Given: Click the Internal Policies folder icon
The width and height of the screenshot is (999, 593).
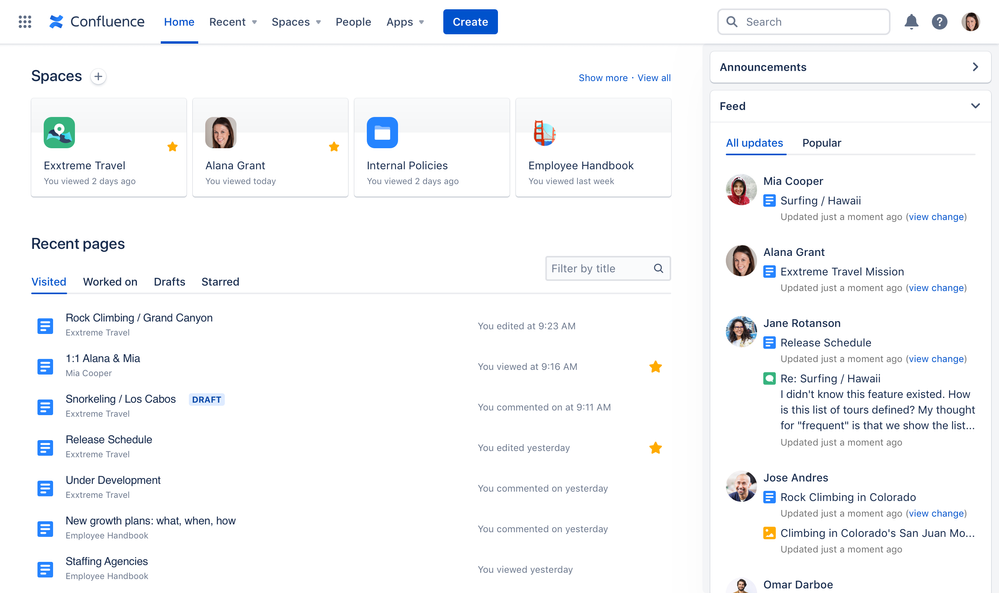Looking at the screenshot, I should [x=382, y=132].
